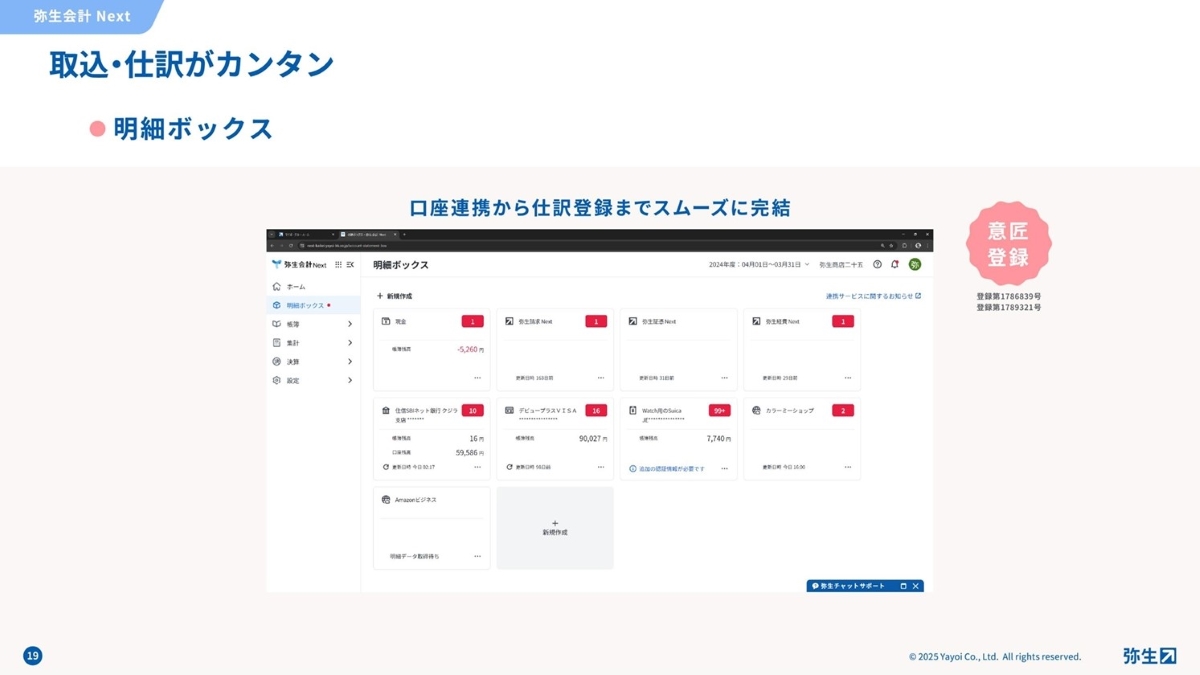Open the green user avatar menu
The image size is (1200, 675).
pyautogui.click(x=914, y=265)
